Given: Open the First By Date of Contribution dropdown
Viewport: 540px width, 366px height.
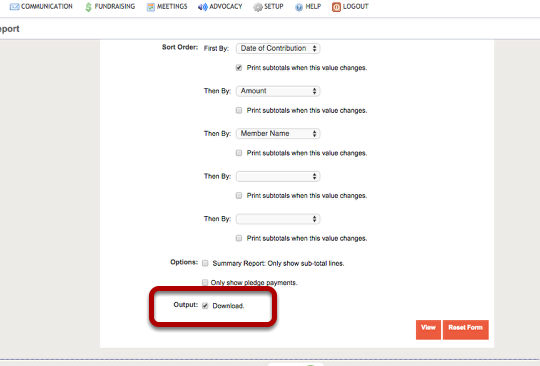Looking at the screenshot, I should 278,49.
